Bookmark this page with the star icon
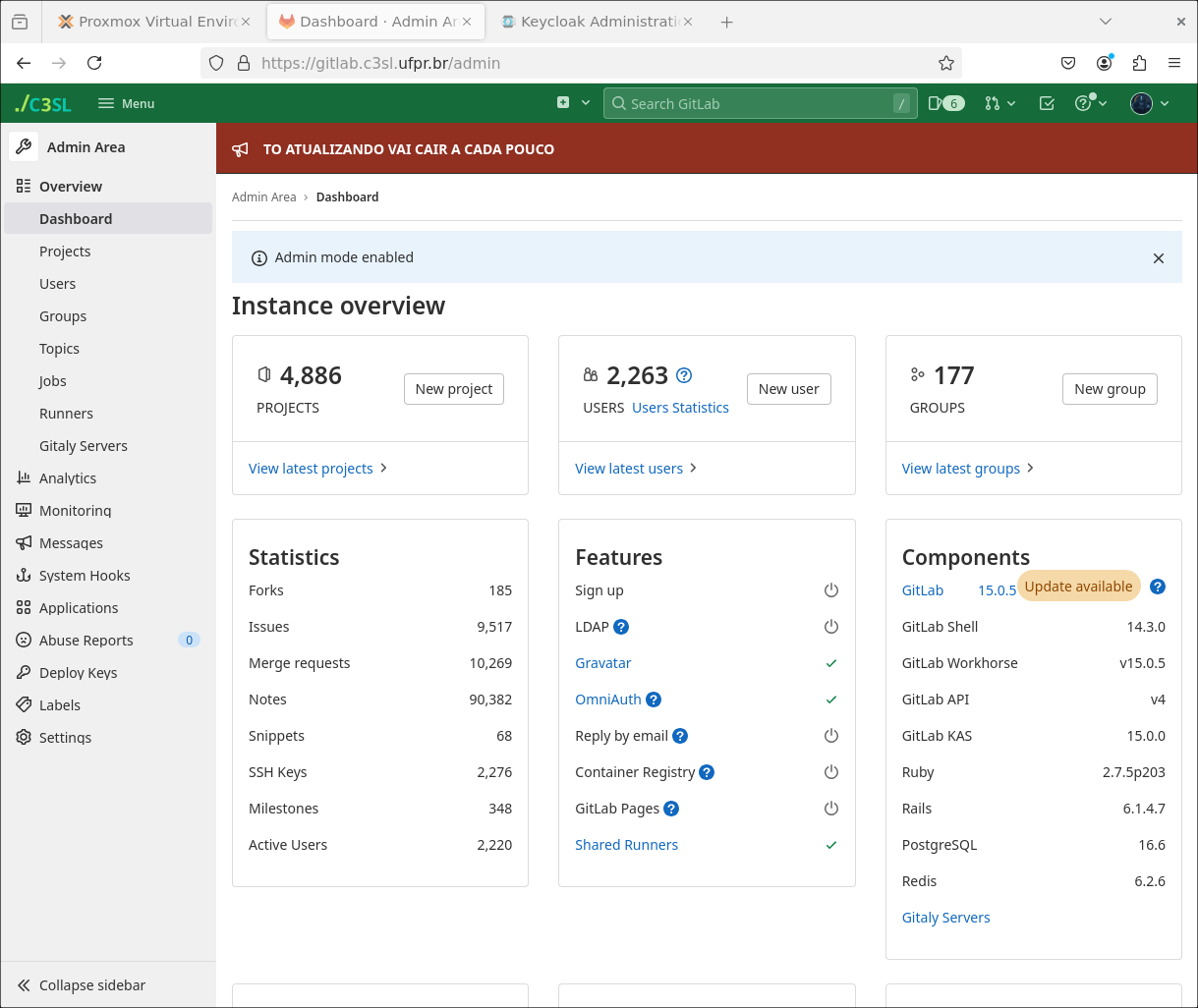Screen dimensions: 1198x1008 click(945, 63)
